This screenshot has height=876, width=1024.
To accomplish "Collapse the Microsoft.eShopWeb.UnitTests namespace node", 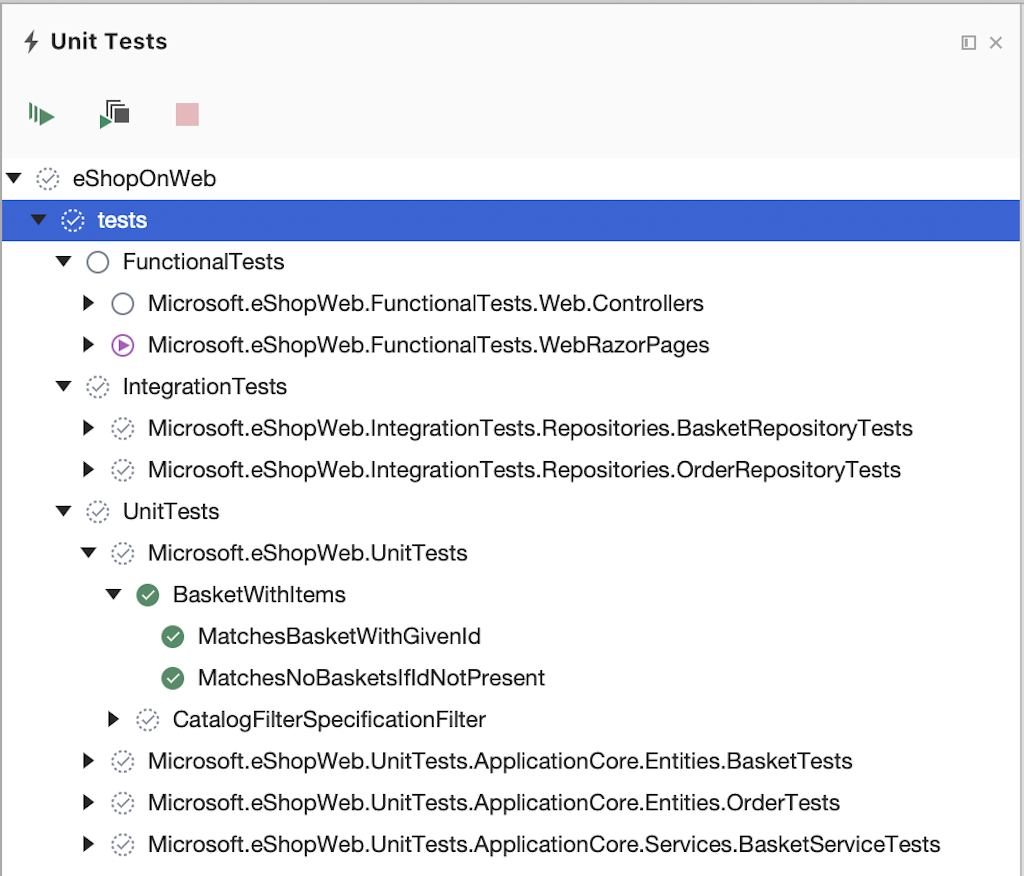I will [89, 553].
